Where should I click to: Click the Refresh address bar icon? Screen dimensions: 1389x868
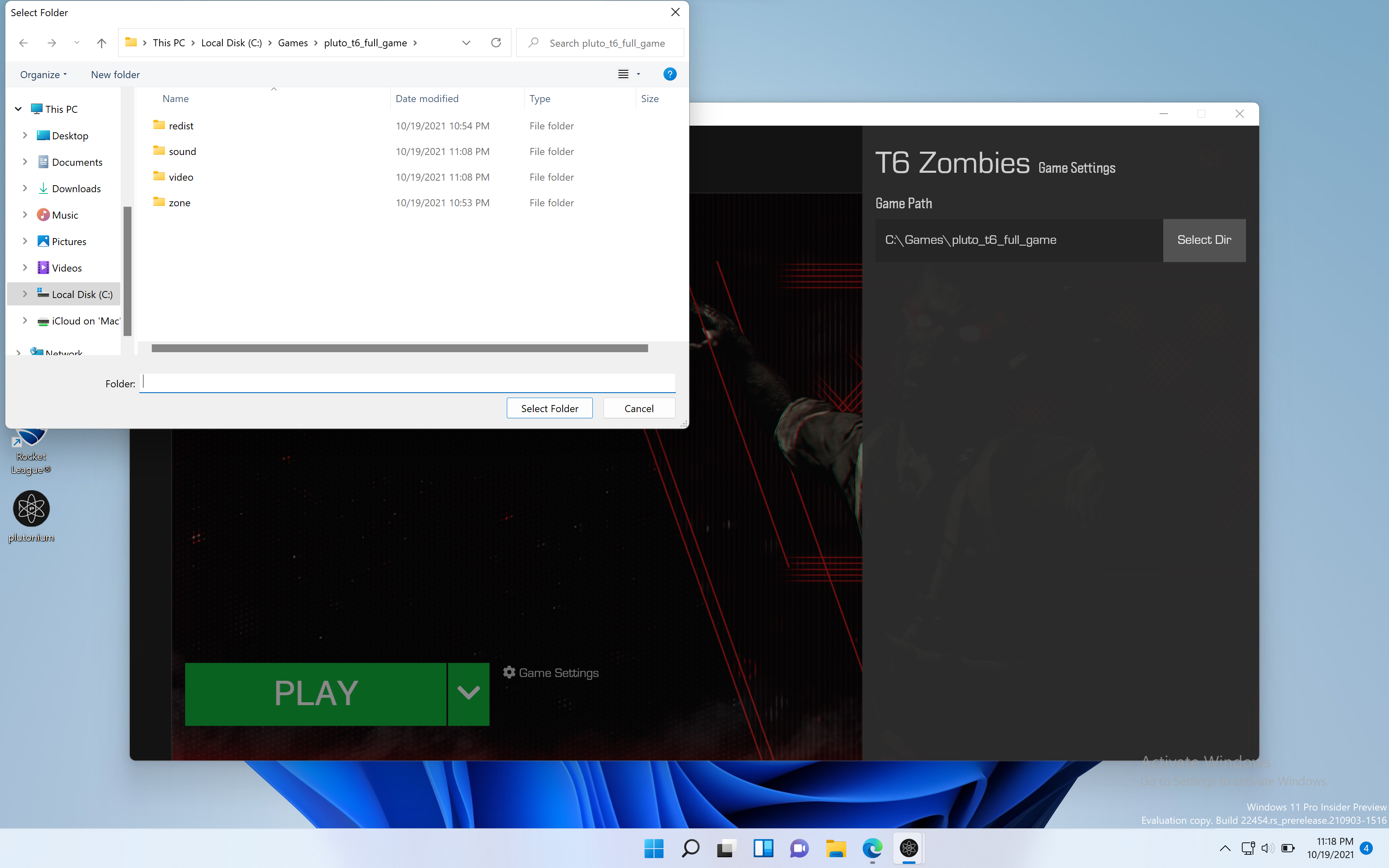[496, 43]
